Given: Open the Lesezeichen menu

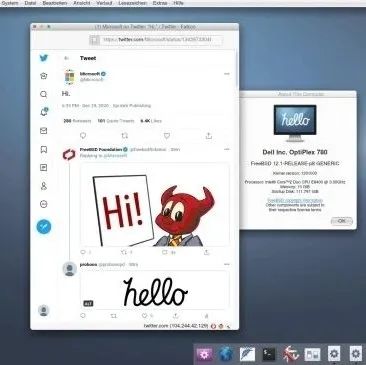Looking at the screenshot, I should pyautogui.click(x=133, y=3).
